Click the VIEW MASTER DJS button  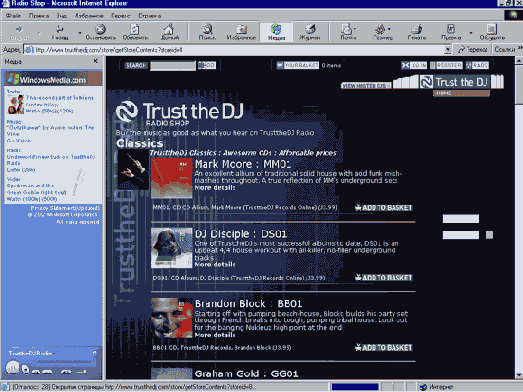(x=366, y=86)
